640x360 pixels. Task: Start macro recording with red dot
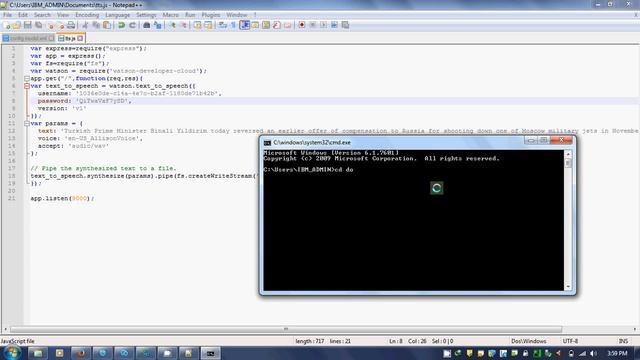coord(302,25)
